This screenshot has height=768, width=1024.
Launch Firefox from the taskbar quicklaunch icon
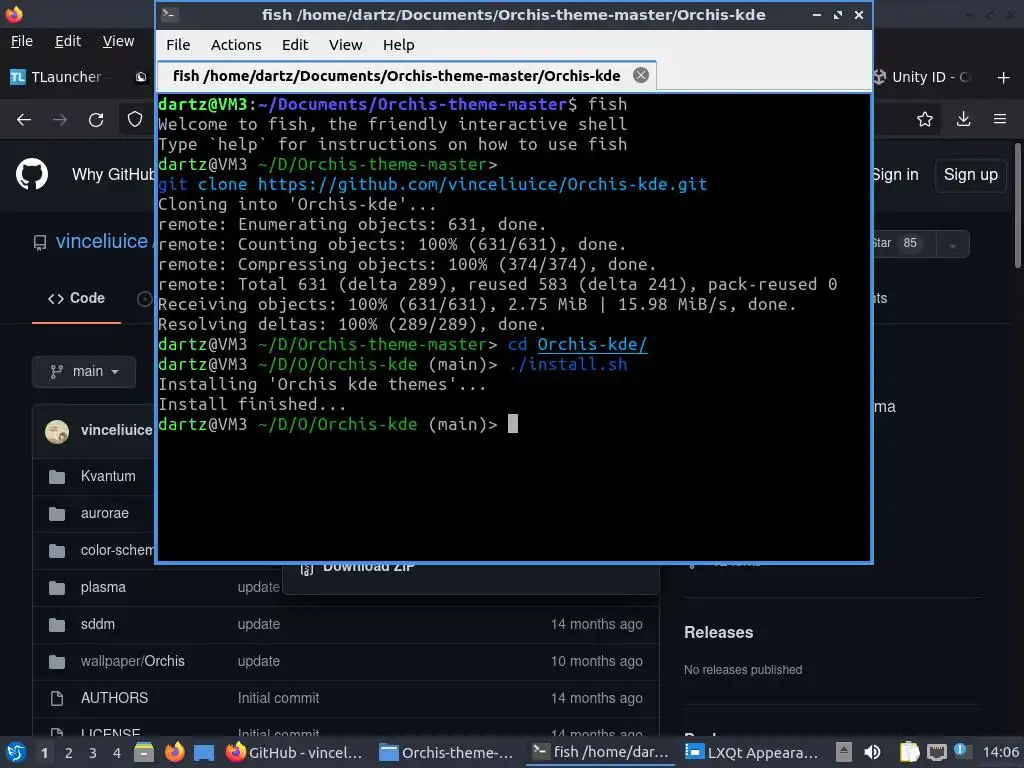[174, 752]
